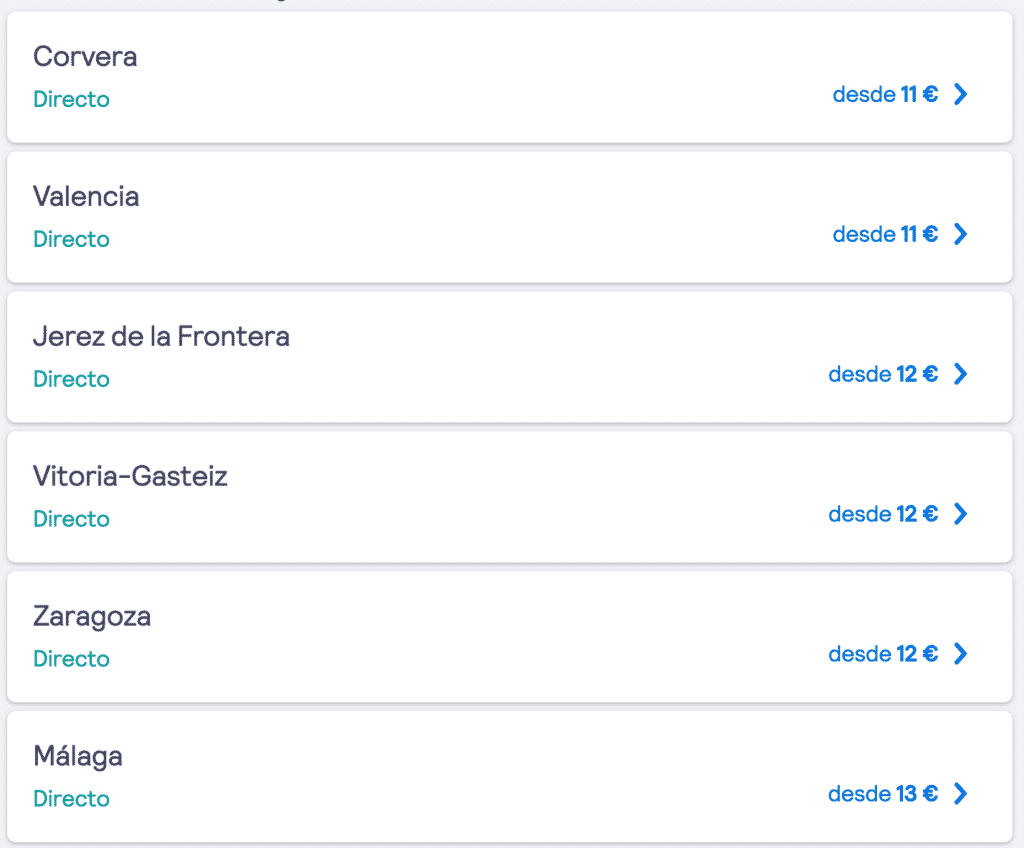Click the chevron arrow in Corvera row
Screen dimensions: 1024x848
960,95
